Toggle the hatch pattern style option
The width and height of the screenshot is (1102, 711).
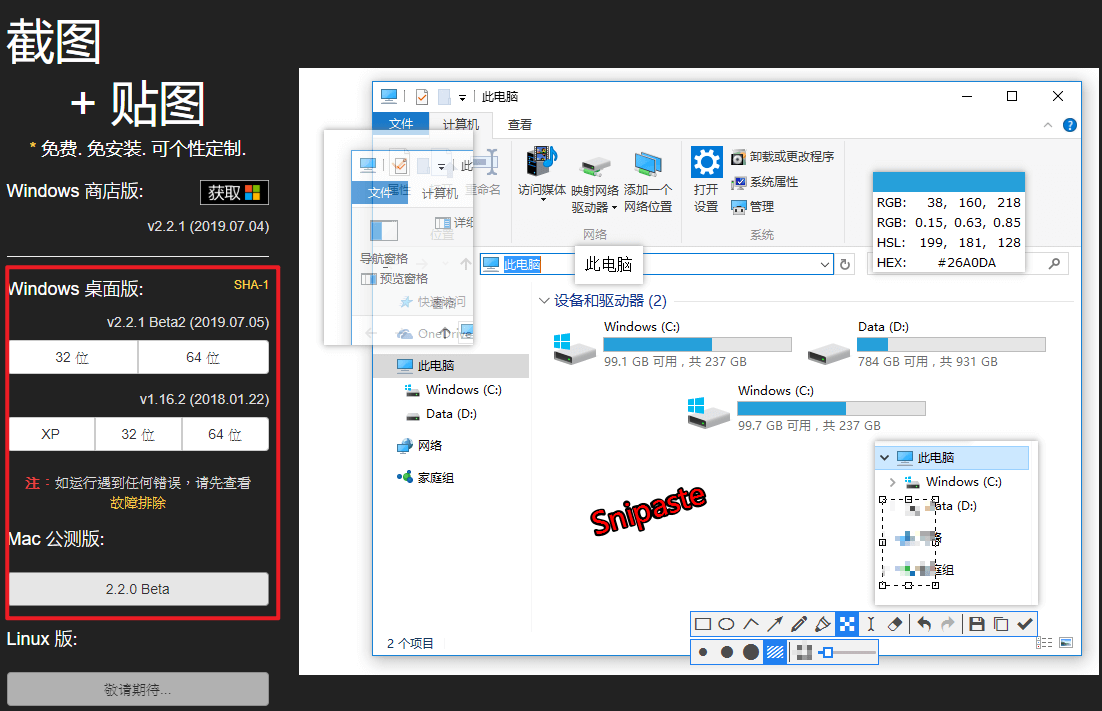coord(775,651)
